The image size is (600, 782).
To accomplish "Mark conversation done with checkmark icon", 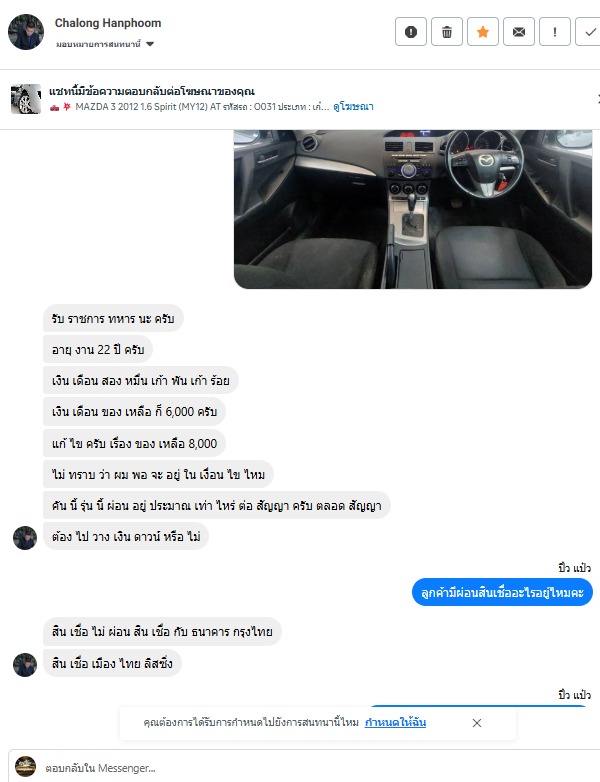I will click(x=589, y=32).
